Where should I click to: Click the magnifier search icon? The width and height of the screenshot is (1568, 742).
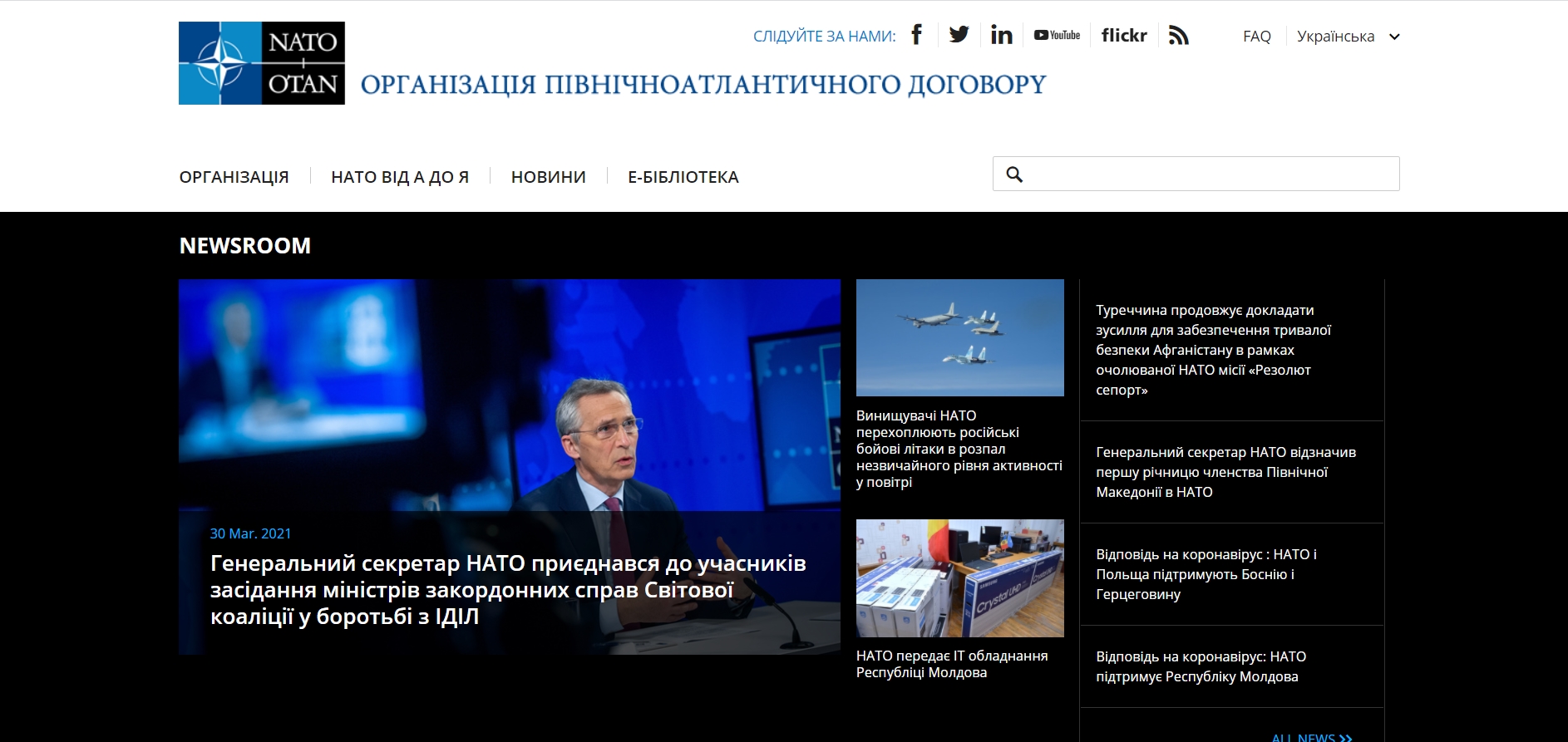click(x=1014, y=174)
